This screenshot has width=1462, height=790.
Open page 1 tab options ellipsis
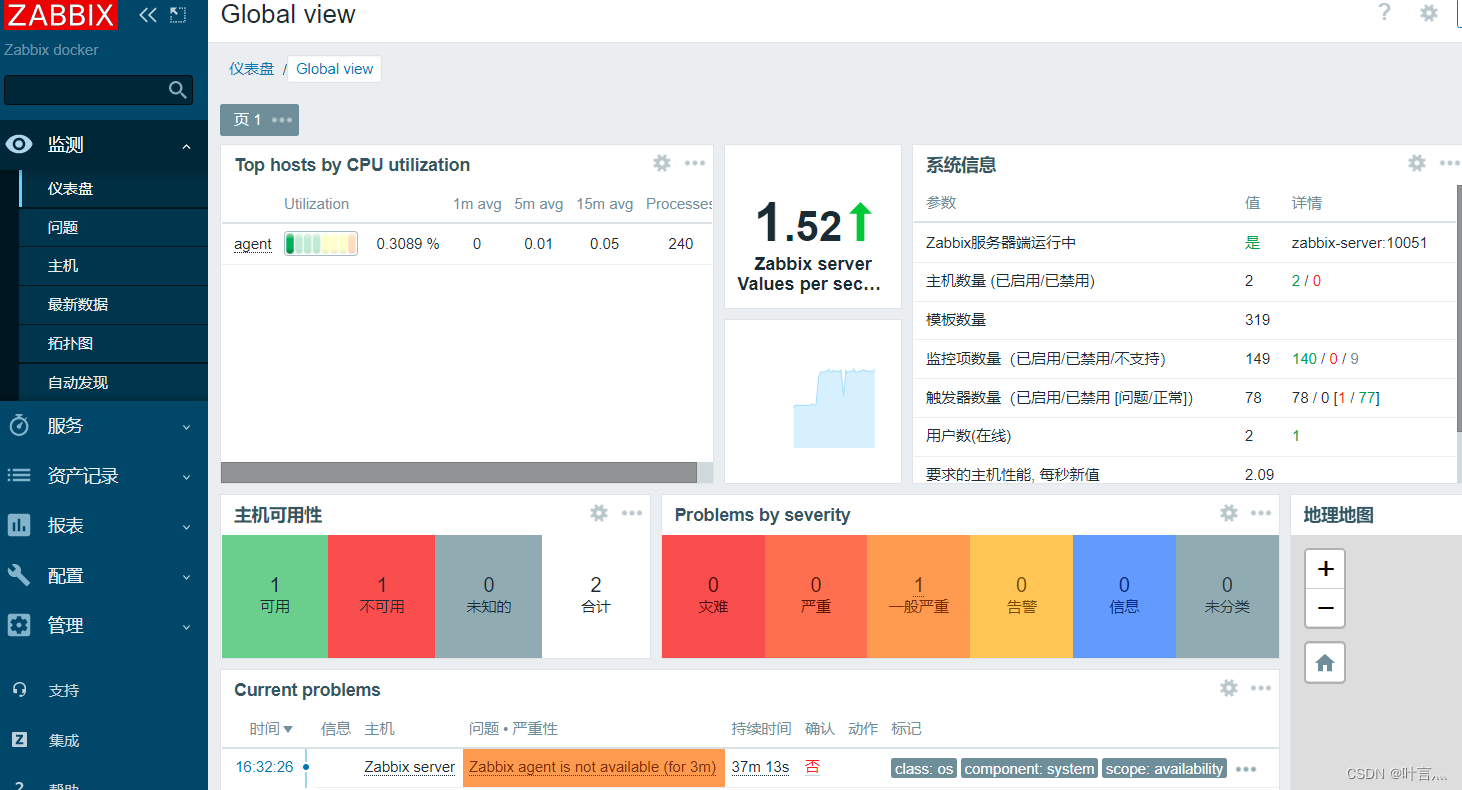click(x=282, y=120)
